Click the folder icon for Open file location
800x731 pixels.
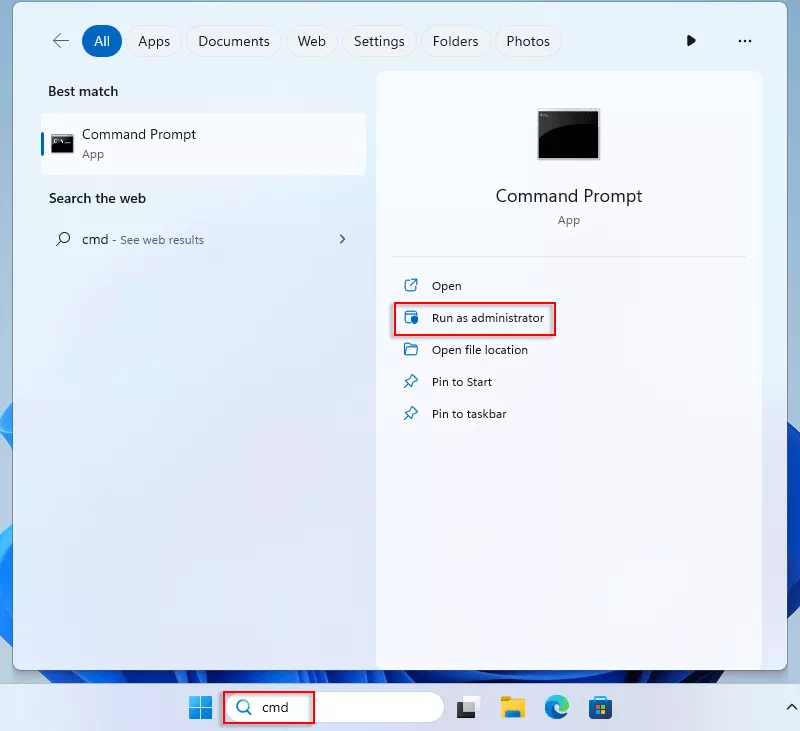[411, 349]
